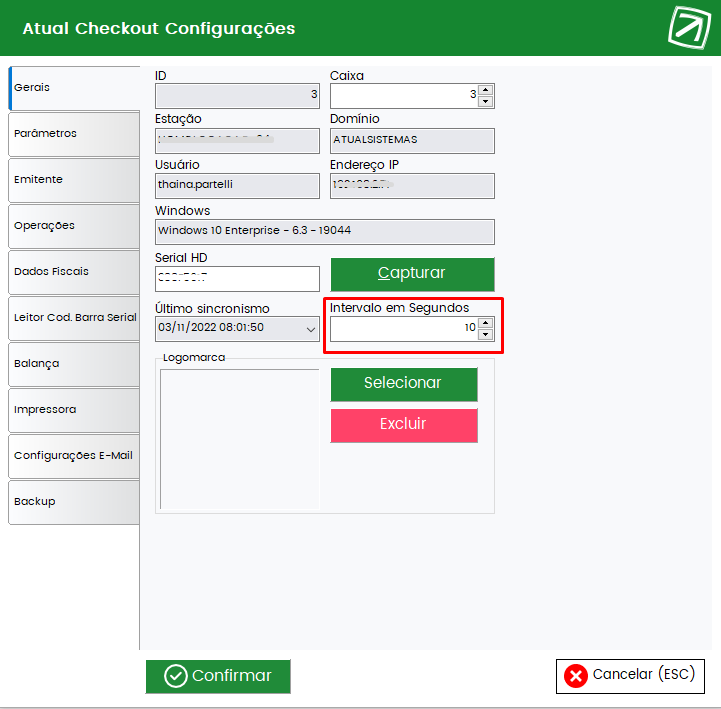Click the Domínio field ATUALSISTEMAS
The height and width of the screenshot is (709, 721).
412,141
